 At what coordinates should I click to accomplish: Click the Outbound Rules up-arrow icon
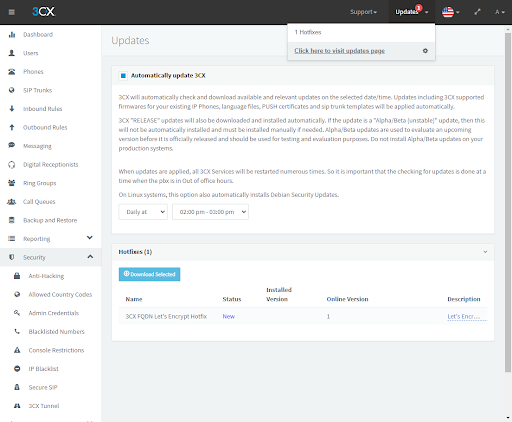(12, 127)
